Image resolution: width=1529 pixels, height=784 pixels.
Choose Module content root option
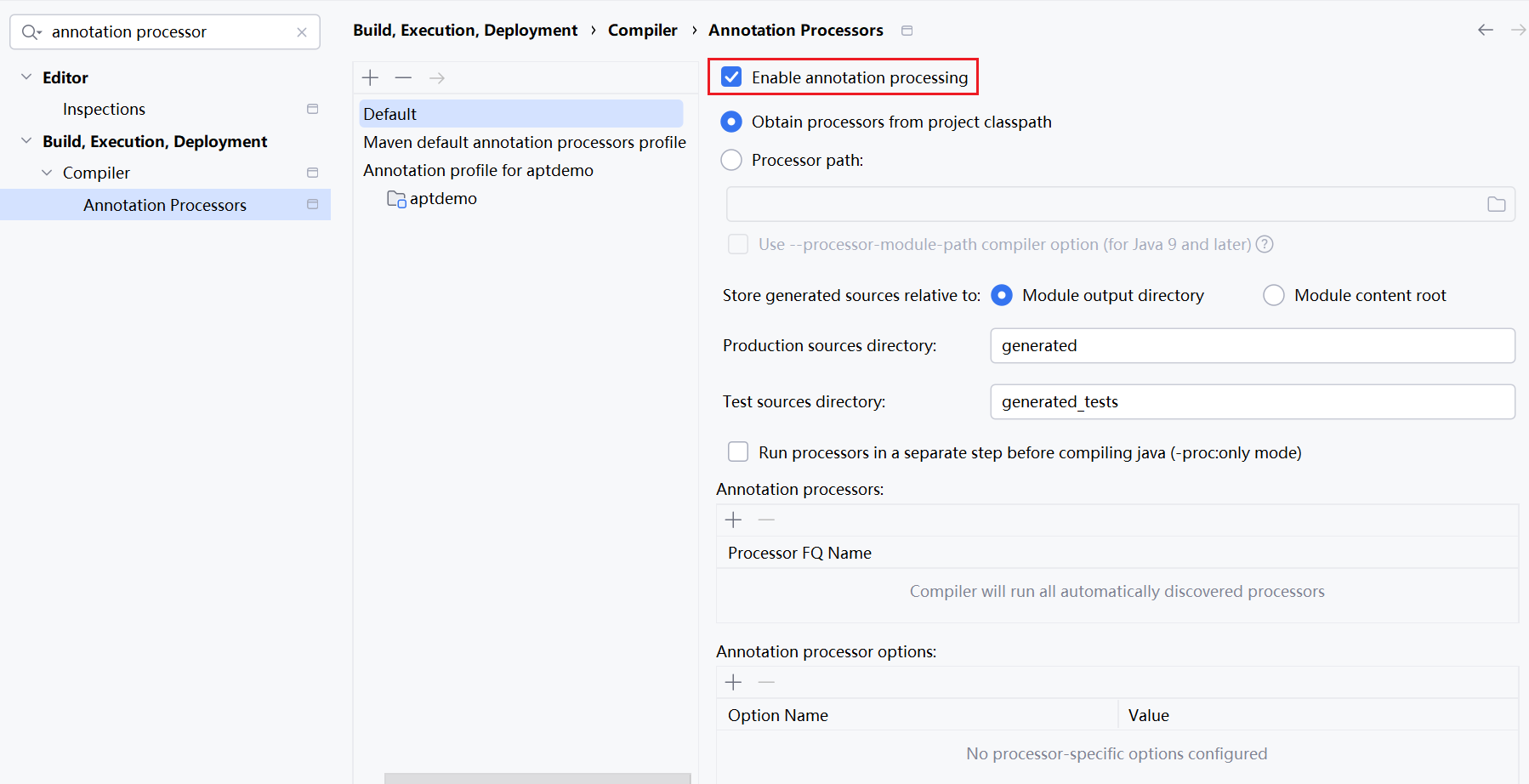click(1273, 295)
